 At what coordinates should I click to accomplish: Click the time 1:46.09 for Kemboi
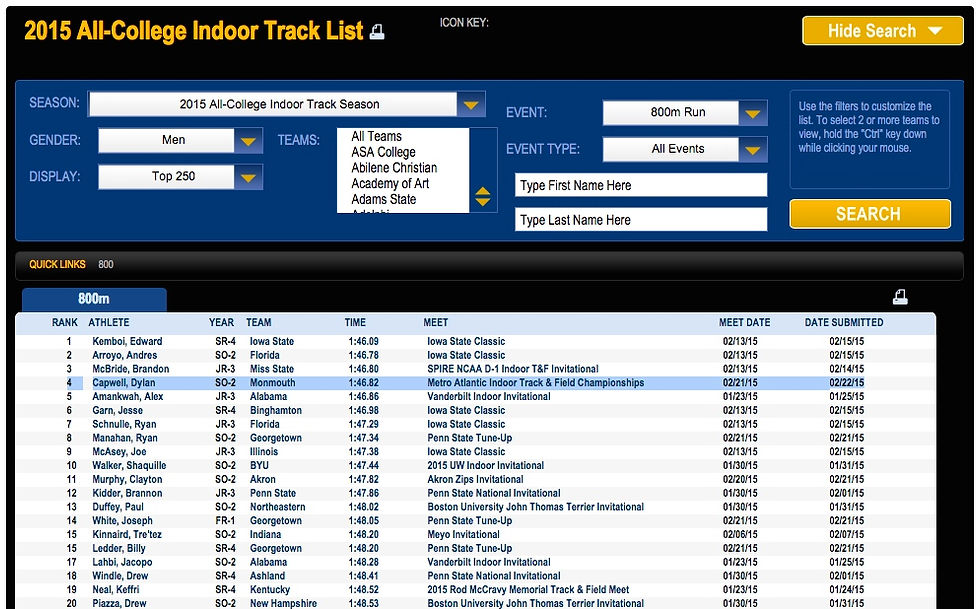coord(363,341)
